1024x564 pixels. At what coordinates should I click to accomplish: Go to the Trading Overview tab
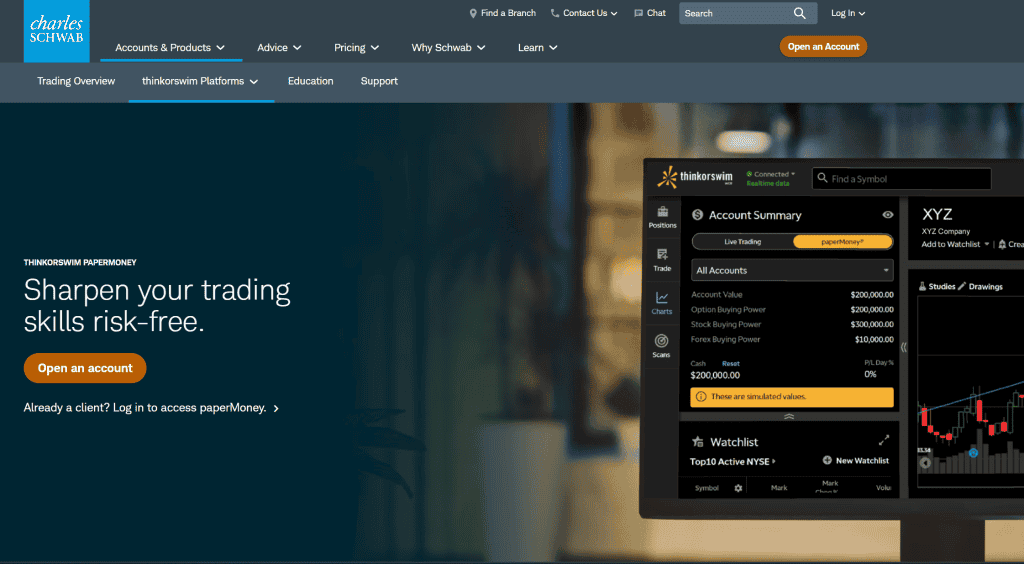(x=76, y=81)
